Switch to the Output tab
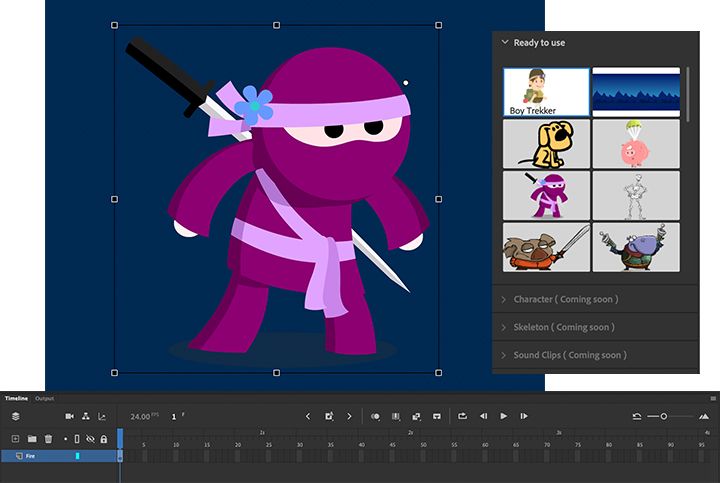Screen dimensions: 720x483 click(x=45, y=399)
